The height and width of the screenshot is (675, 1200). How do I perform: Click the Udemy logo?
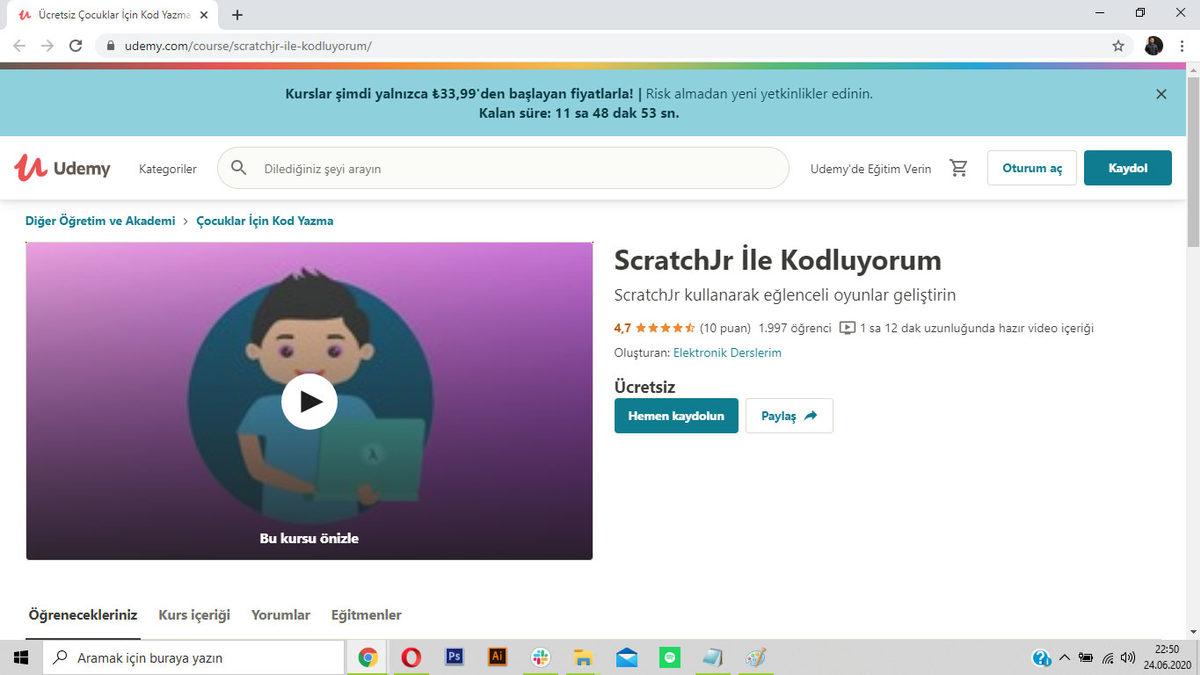tap(62, 168)
